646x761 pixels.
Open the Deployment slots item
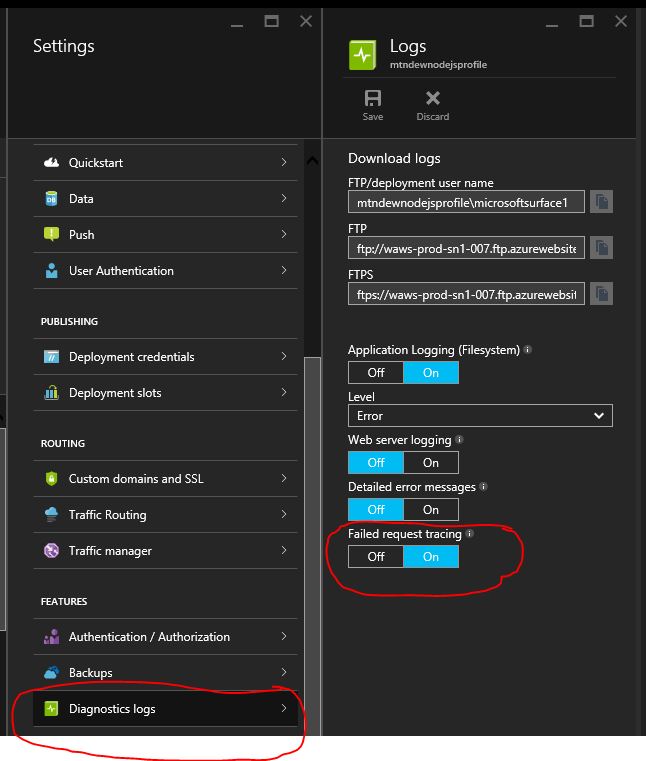[x=166, y=392]
